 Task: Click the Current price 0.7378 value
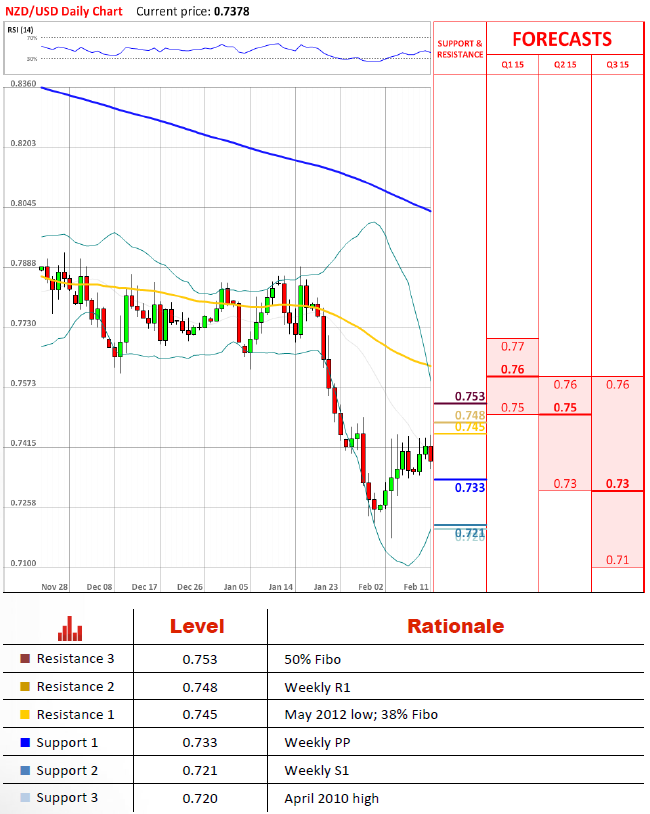point(232,11)
